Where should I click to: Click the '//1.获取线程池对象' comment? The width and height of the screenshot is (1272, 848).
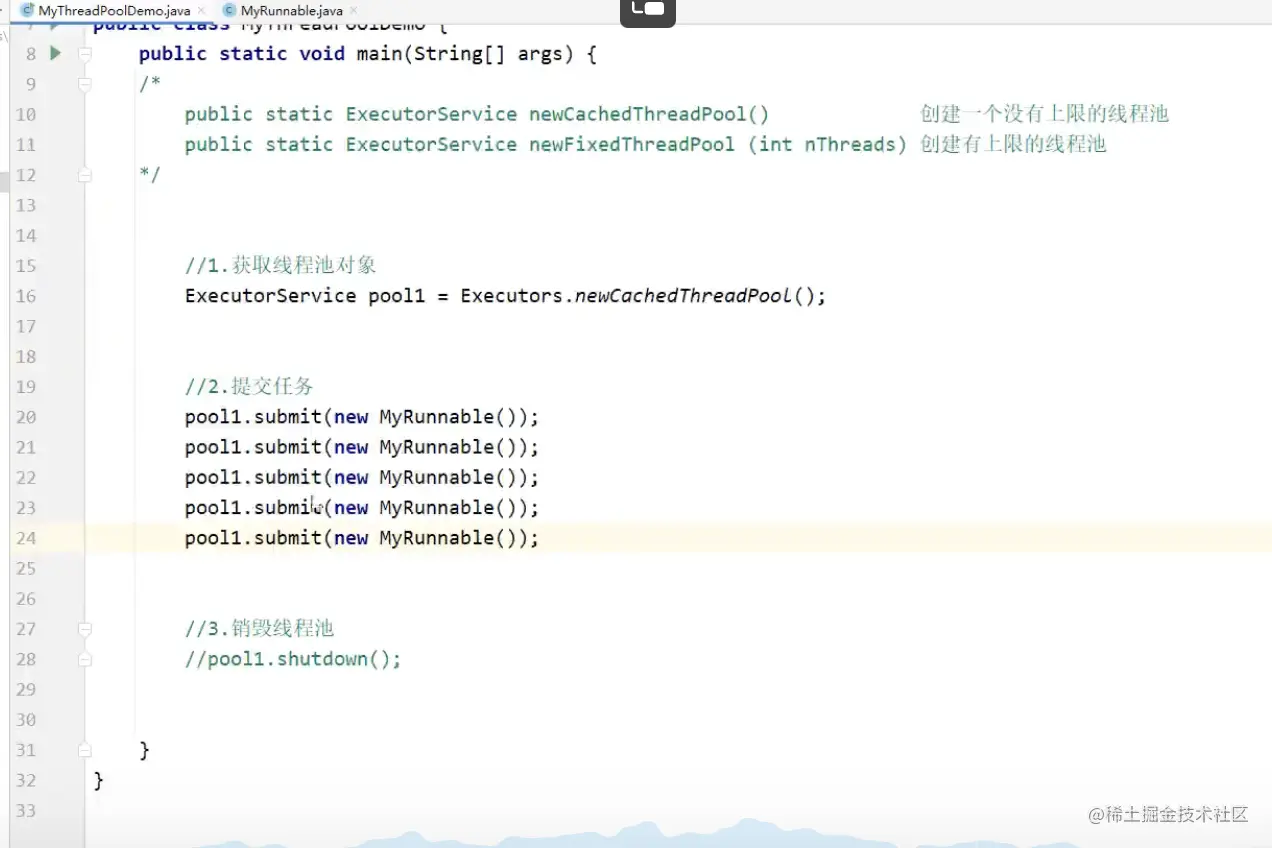coord(281,265)
